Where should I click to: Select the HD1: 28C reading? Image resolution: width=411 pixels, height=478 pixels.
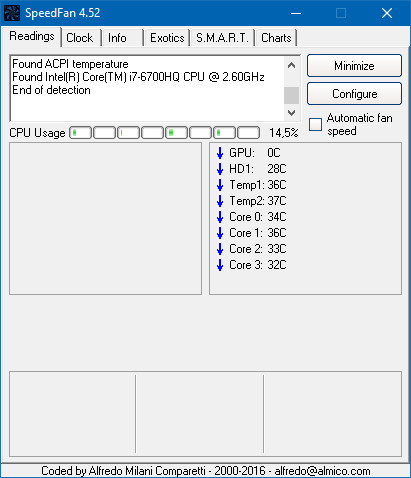pos(257,169)
